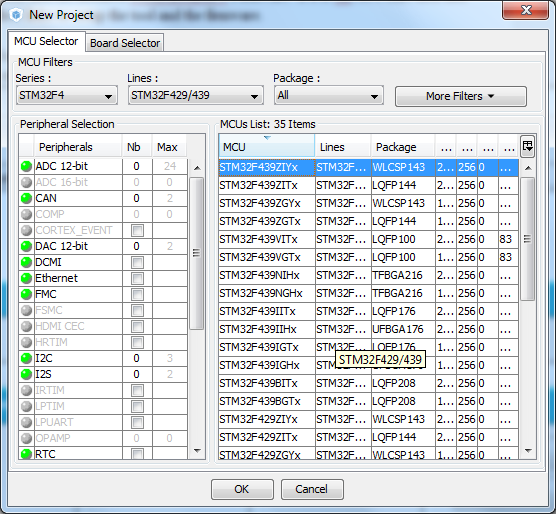Click the green dot beside I2S
Image resolution: width=556 pixels, height=514 pixels.
[26, 374]
